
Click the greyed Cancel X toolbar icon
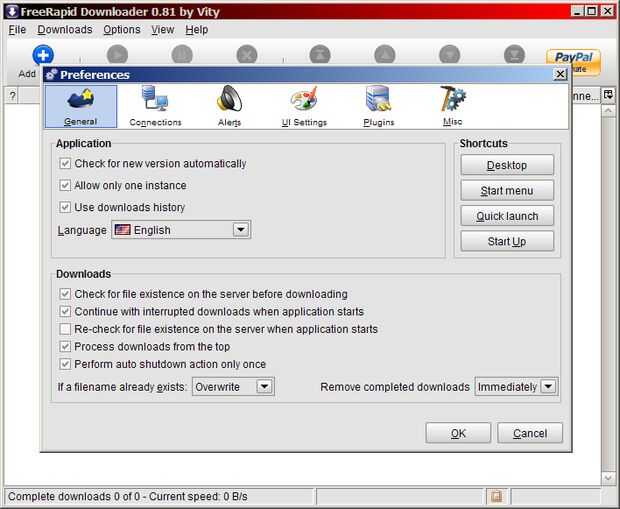[x=247, y=55]
